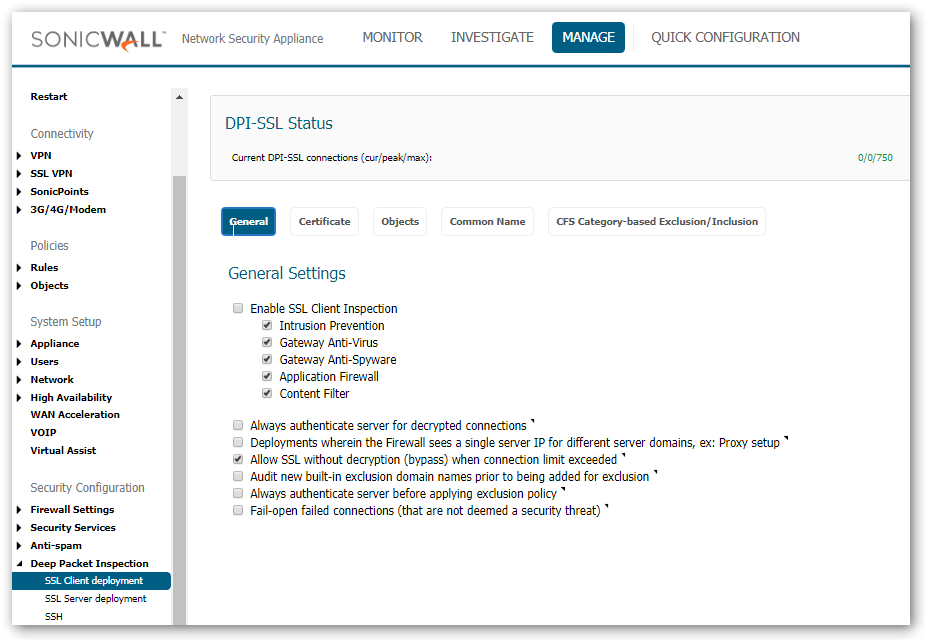Click info marker after Allow SSL without decryption
This screenshot has width=926, height=641.
click(623, 456)
